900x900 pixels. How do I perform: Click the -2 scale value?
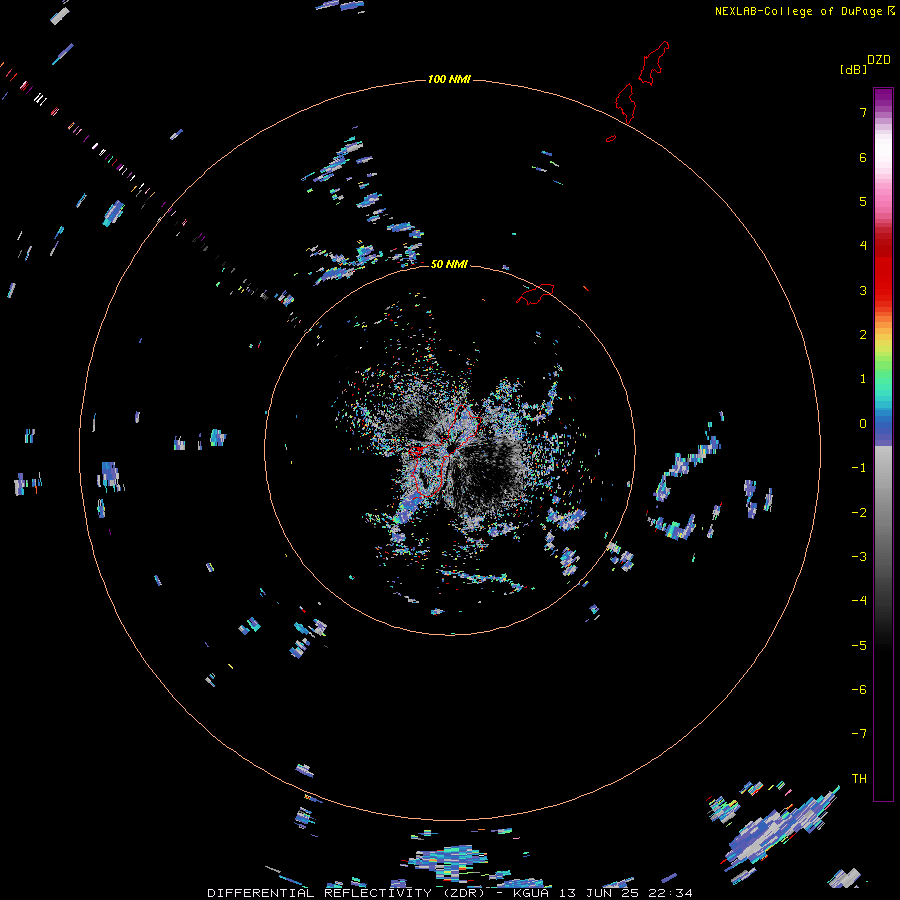tap(859, 513)
